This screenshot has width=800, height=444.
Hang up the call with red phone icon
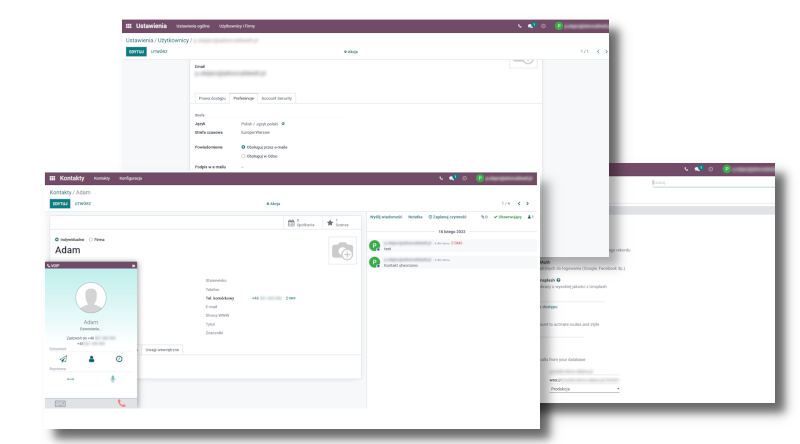[121, 403]
